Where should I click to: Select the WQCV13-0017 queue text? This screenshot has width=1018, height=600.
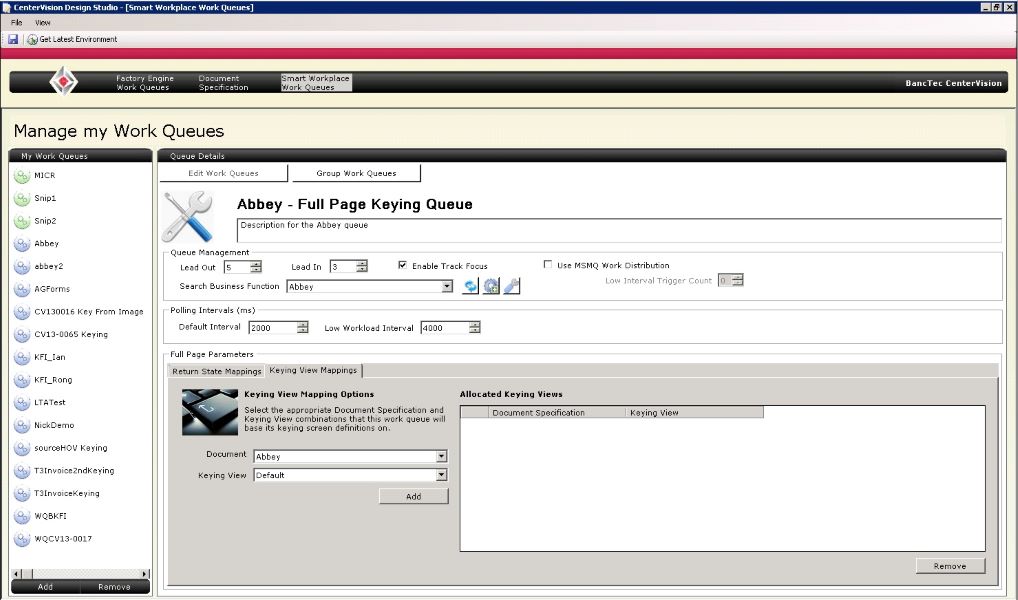pos(63,539)
